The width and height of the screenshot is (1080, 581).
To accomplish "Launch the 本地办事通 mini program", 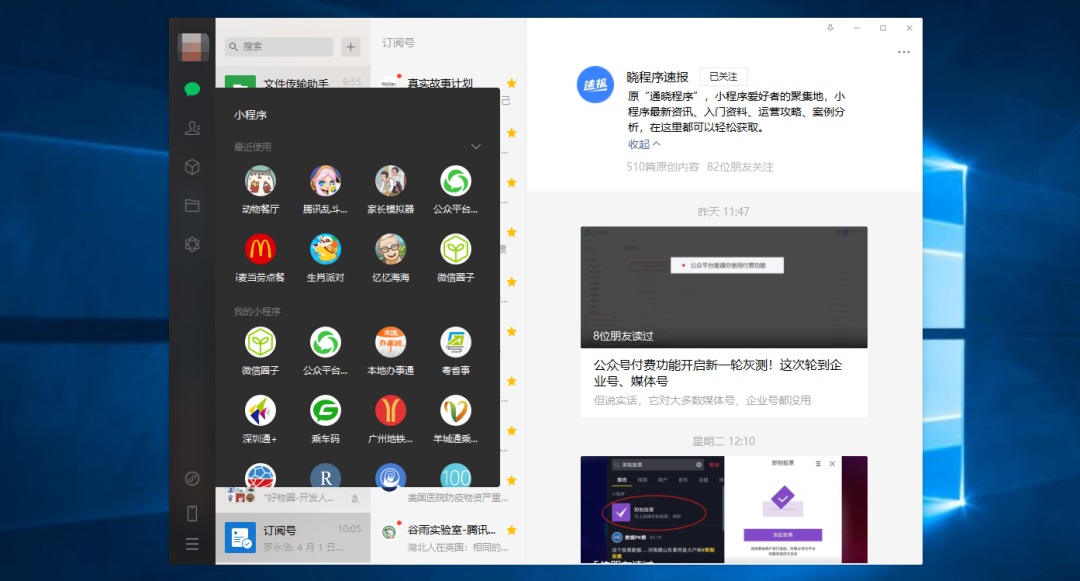I will coord(391,342).
